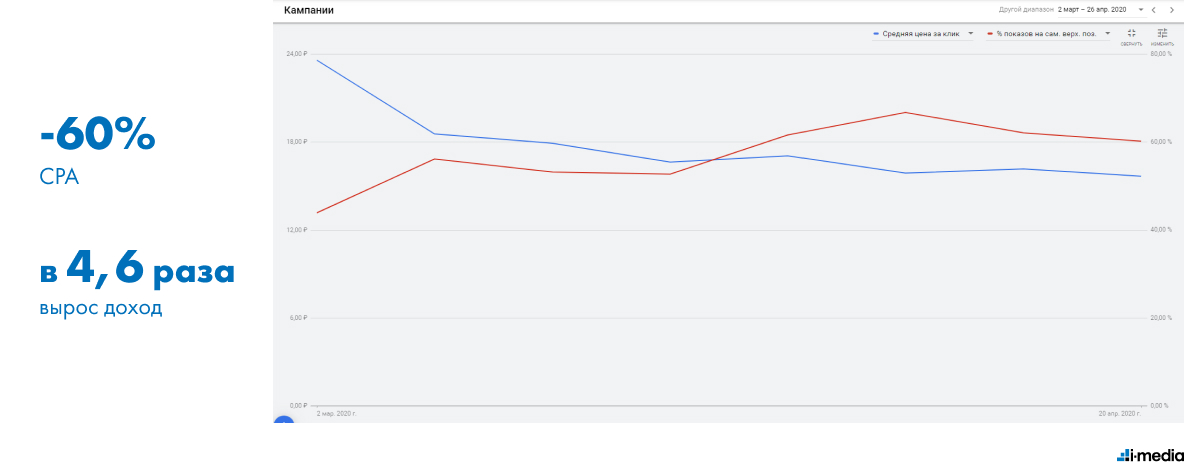Open the date range dropdown arrow

tap(1140, 10)
